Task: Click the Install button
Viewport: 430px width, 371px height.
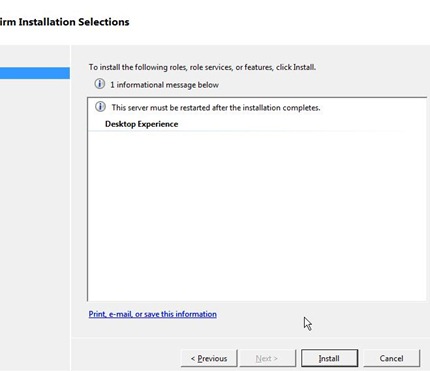Action: [x=329, y=358]
